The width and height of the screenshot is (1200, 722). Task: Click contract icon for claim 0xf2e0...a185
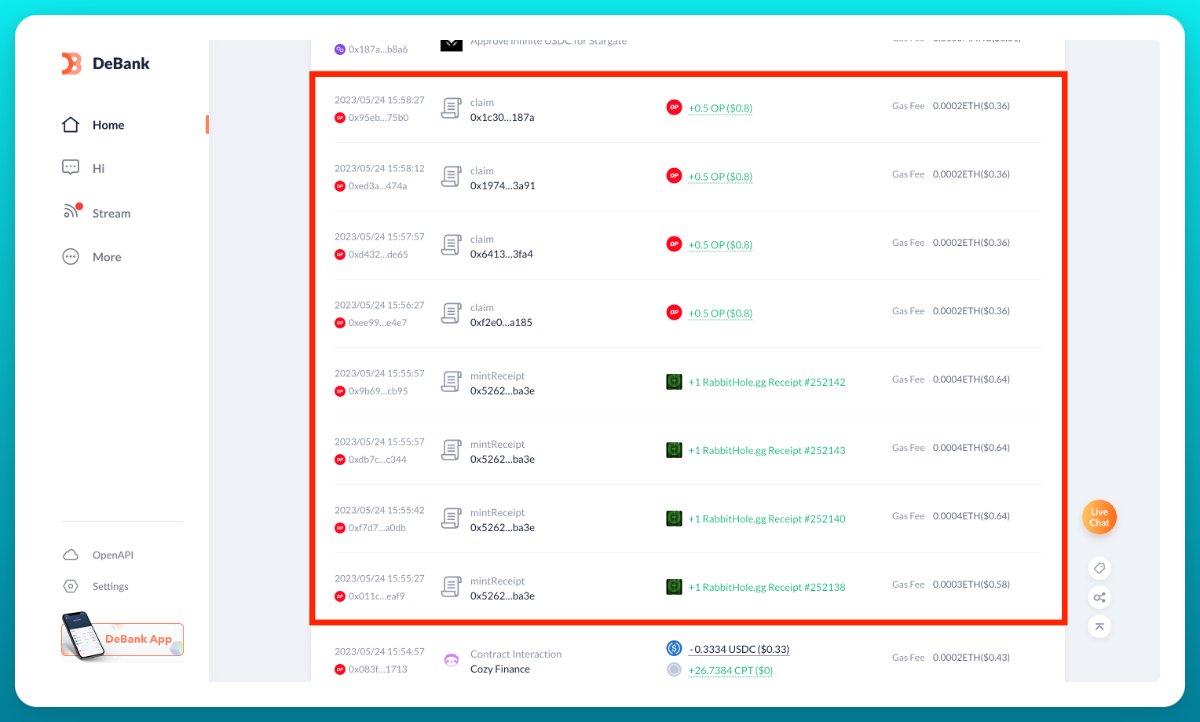pos(451,313)
